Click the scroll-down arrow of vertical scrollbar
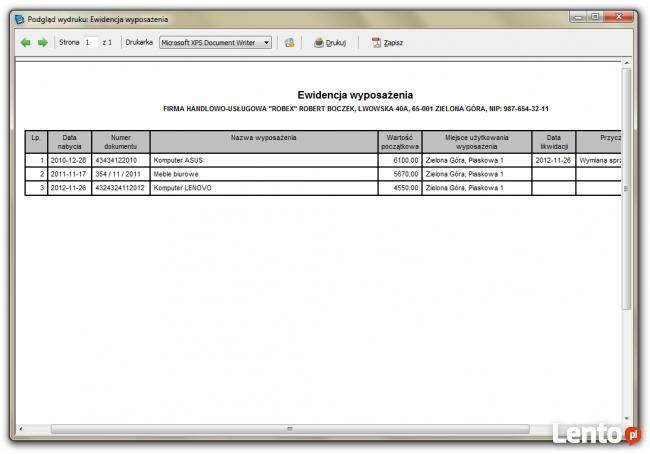 (627, 418)
